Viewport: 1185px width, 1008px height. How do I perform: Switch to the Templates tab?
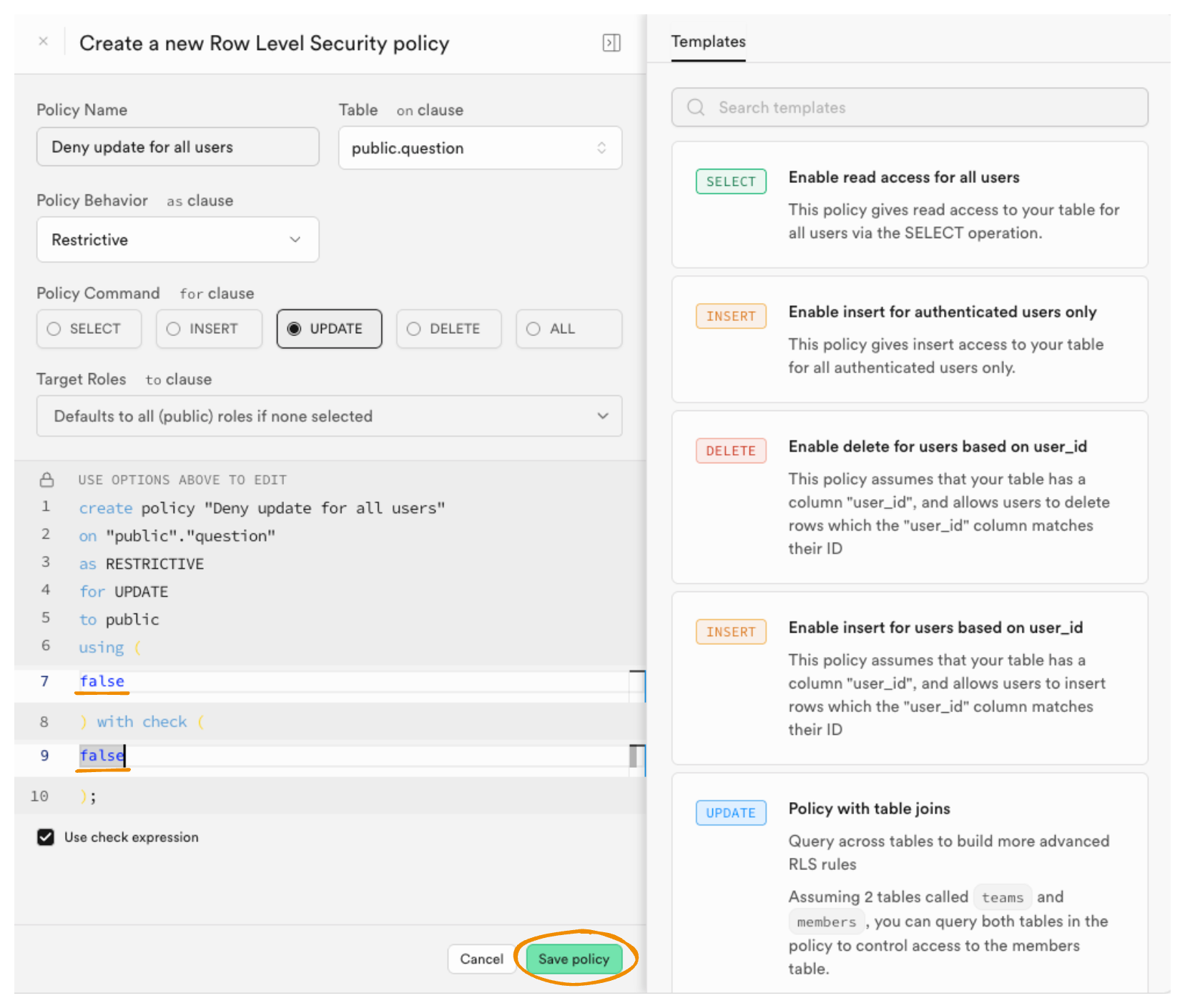tap(708, 41)
